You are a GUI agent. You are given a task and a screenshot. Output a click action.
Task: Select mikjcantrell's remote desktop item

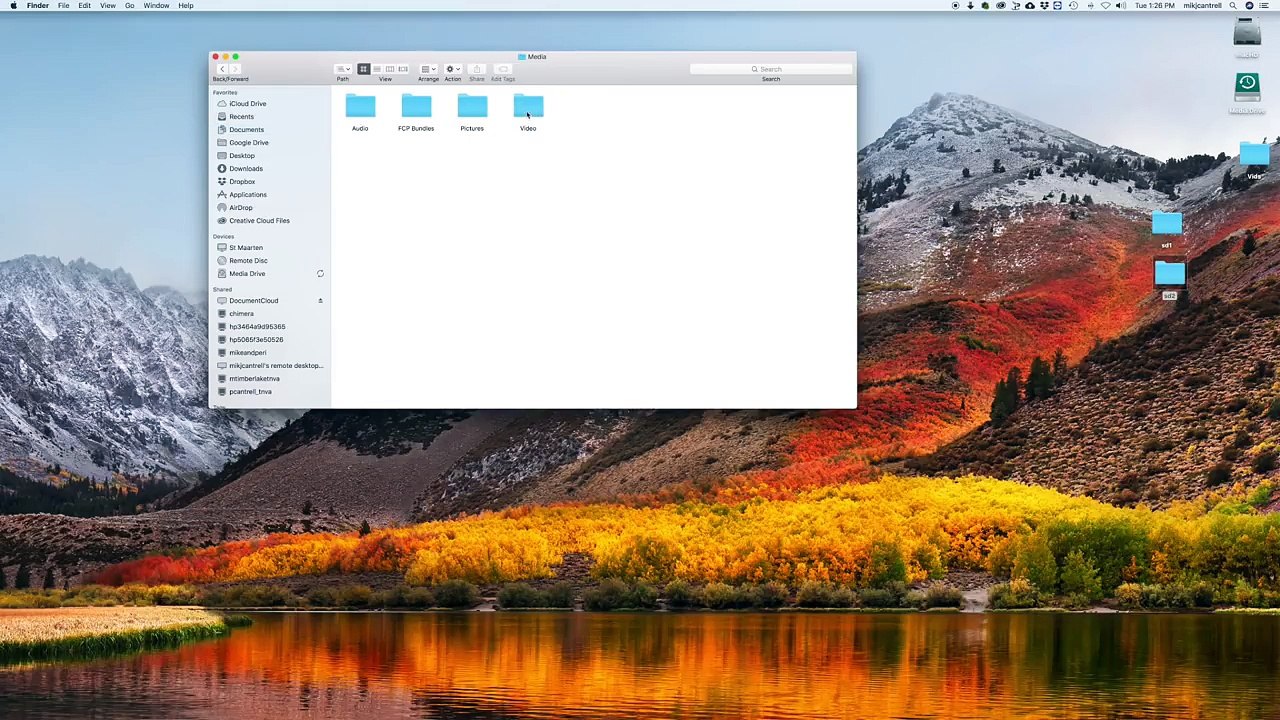pos(270,366)
